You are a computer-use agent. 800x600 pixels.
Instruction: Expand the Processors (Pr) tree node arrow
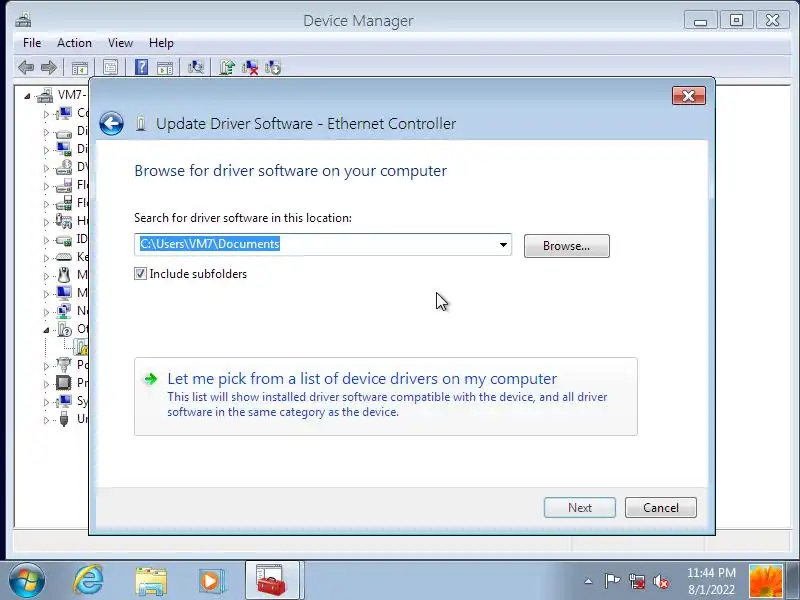46,384
